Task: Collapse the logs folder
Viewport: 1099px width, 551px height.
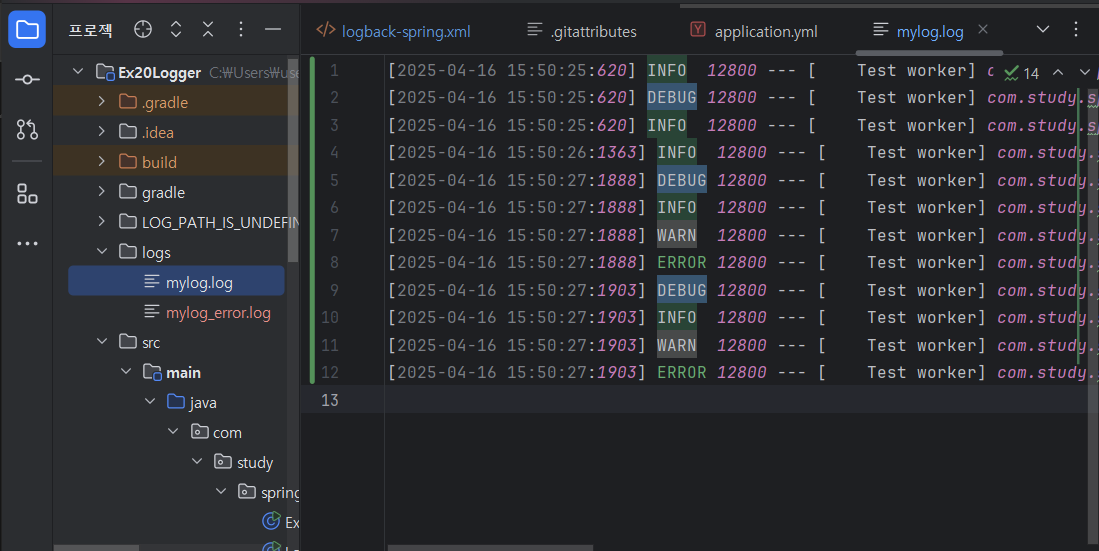Action: click(x=101, y=252)
